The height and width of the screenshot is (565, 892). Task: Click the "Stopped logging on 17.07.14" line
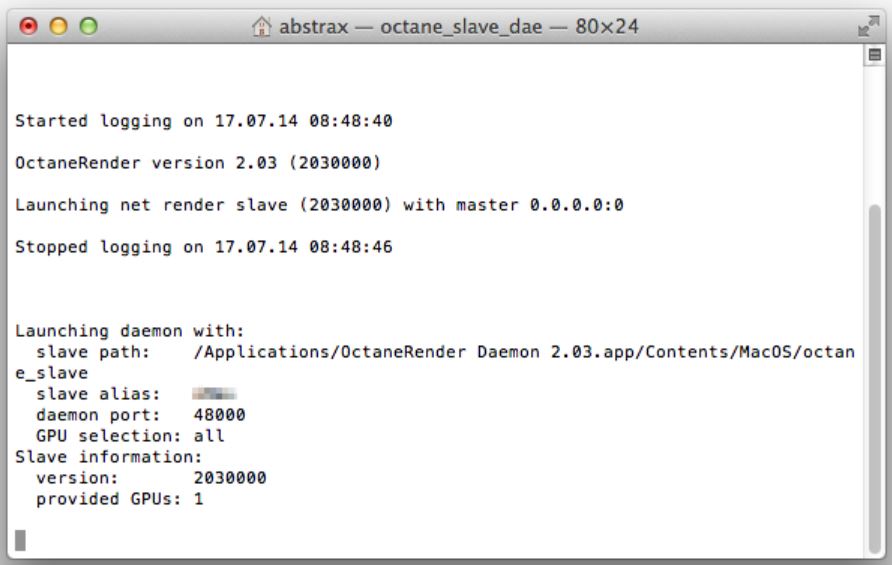(x=203, y=248)
